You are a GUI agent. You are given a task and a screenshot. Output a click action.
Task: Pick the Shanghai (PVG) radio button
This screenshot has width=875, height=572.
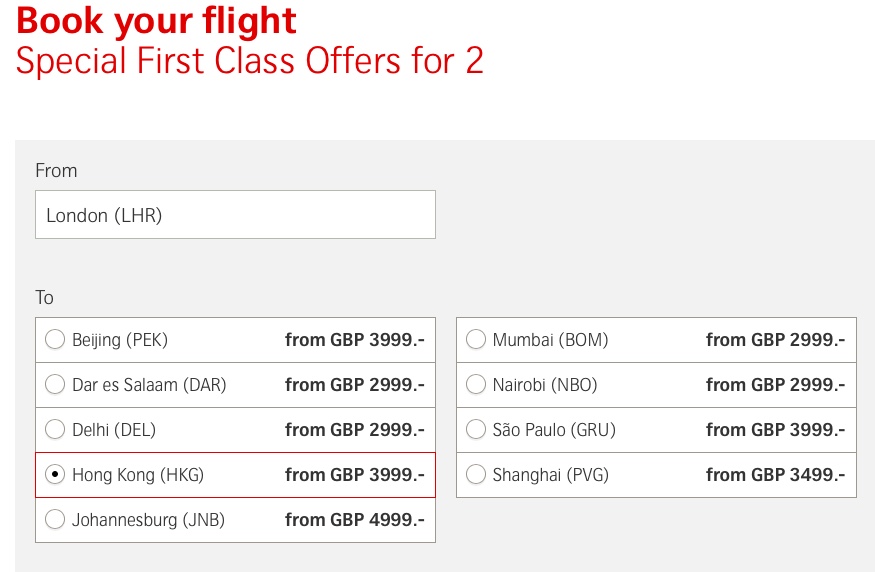(476, 475)
